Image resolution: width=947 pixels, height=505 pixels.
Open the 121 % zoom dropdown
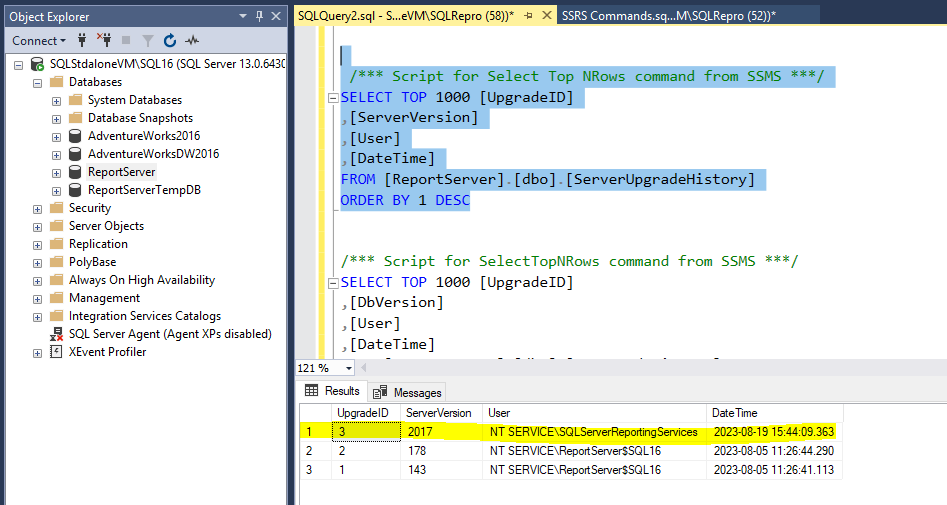[x=348, y=368]
